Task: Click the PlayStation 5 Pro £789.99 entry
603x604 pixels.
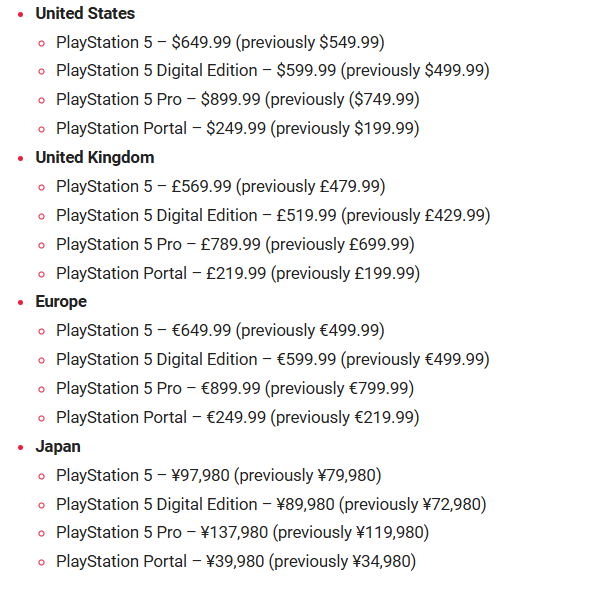Action: (x=235, y=245)
